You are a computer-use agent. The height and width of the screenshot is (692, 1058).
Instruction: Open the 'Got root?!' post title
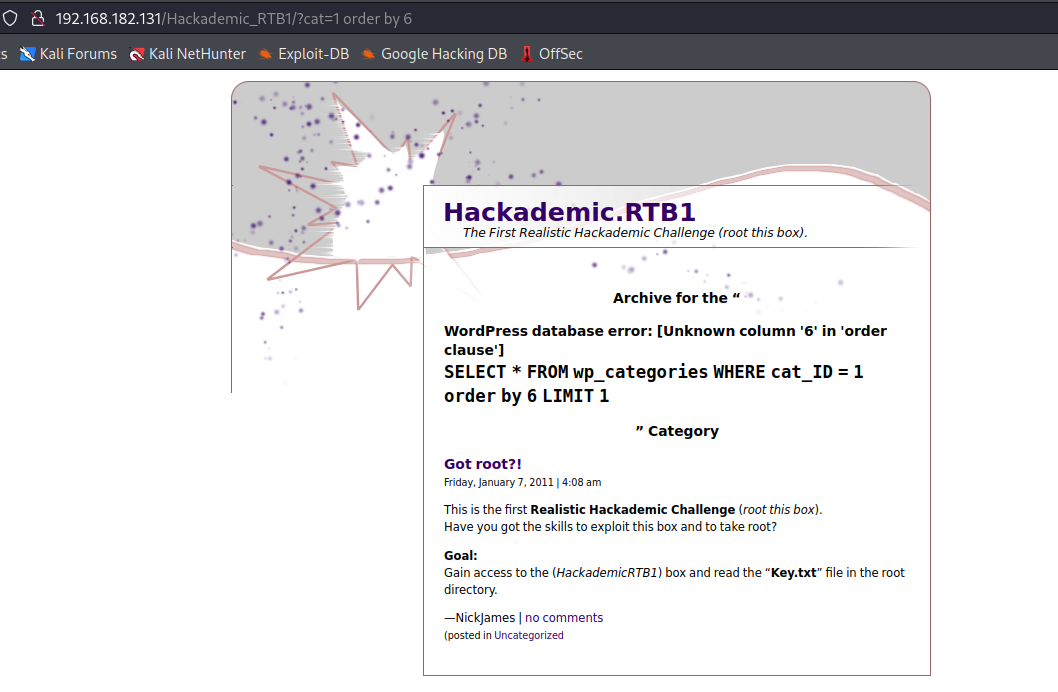click(482, 464)
